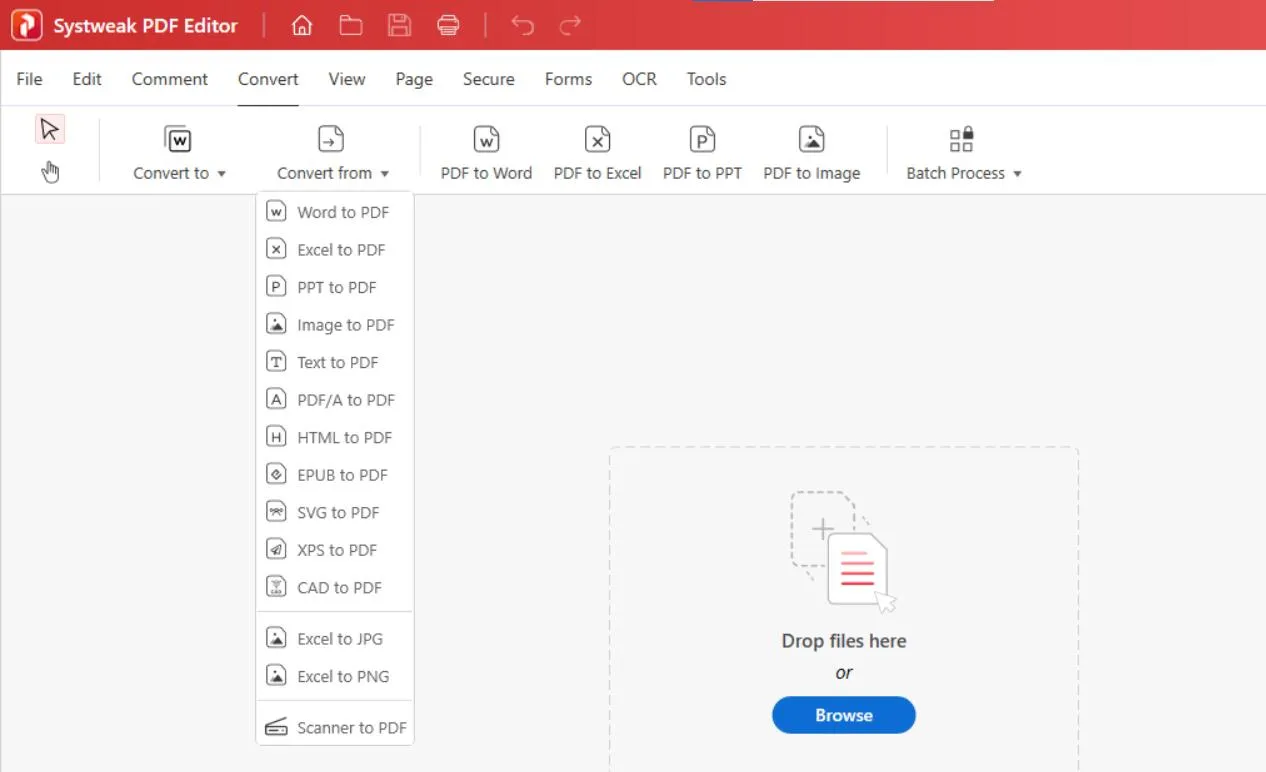
Task: Click the Drop files here area
Action: point(843,641)
